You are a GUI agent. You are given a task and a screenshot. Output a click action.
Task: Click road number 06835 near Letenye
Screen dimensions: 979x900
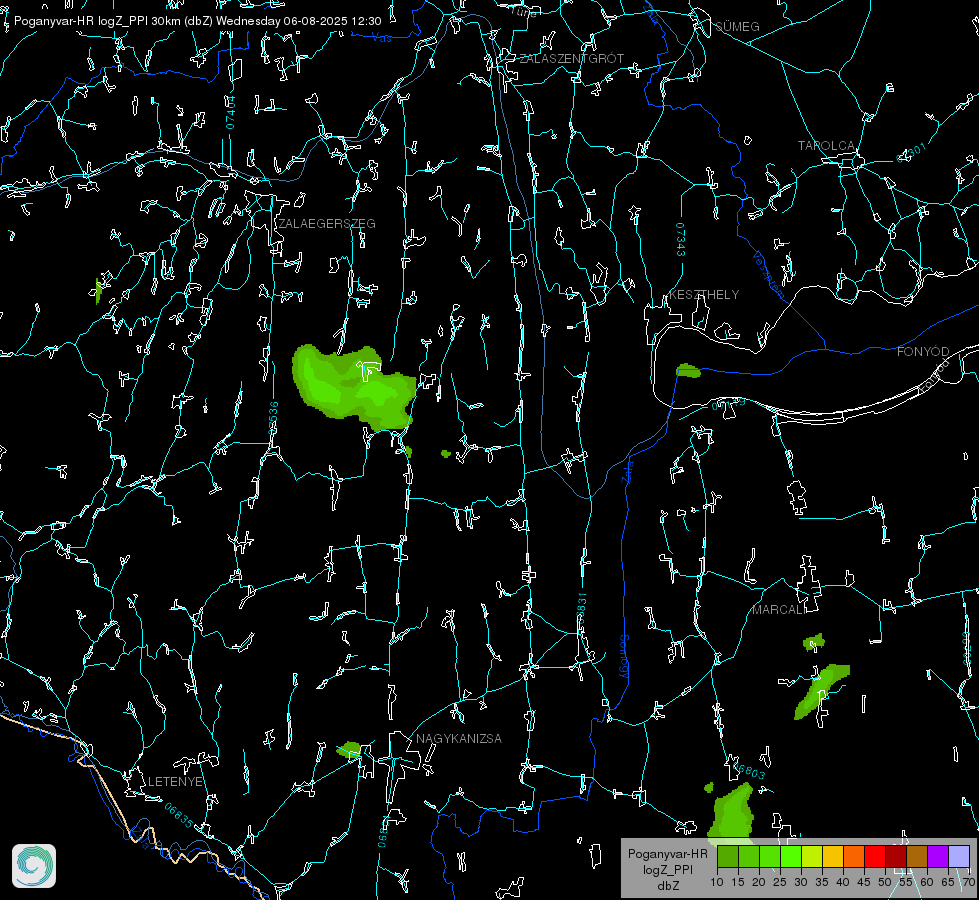(179, 816)
